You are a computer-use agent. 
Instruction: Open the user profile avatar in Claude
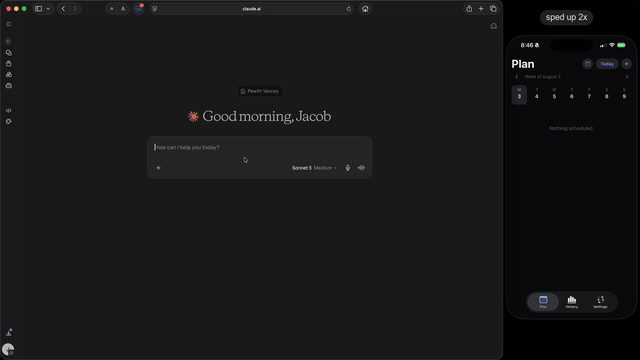[8, 349]
